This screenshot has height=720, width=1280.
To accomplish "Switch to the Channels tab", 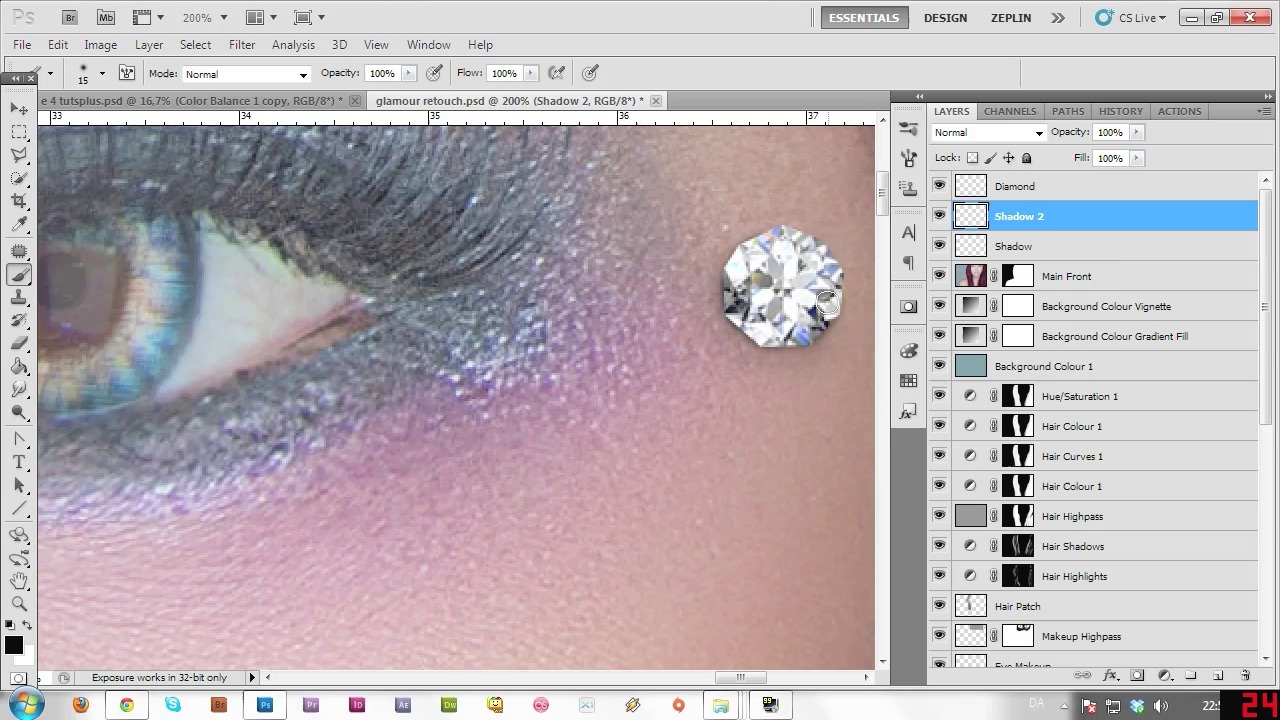I will tap(1009, 111).
